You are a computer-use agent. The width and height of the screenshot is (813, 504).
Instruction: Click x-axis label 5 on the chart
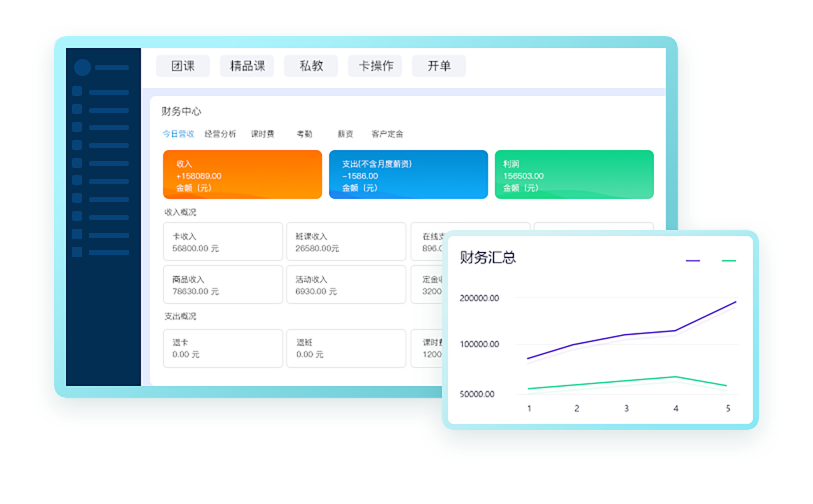click(728, 409)
